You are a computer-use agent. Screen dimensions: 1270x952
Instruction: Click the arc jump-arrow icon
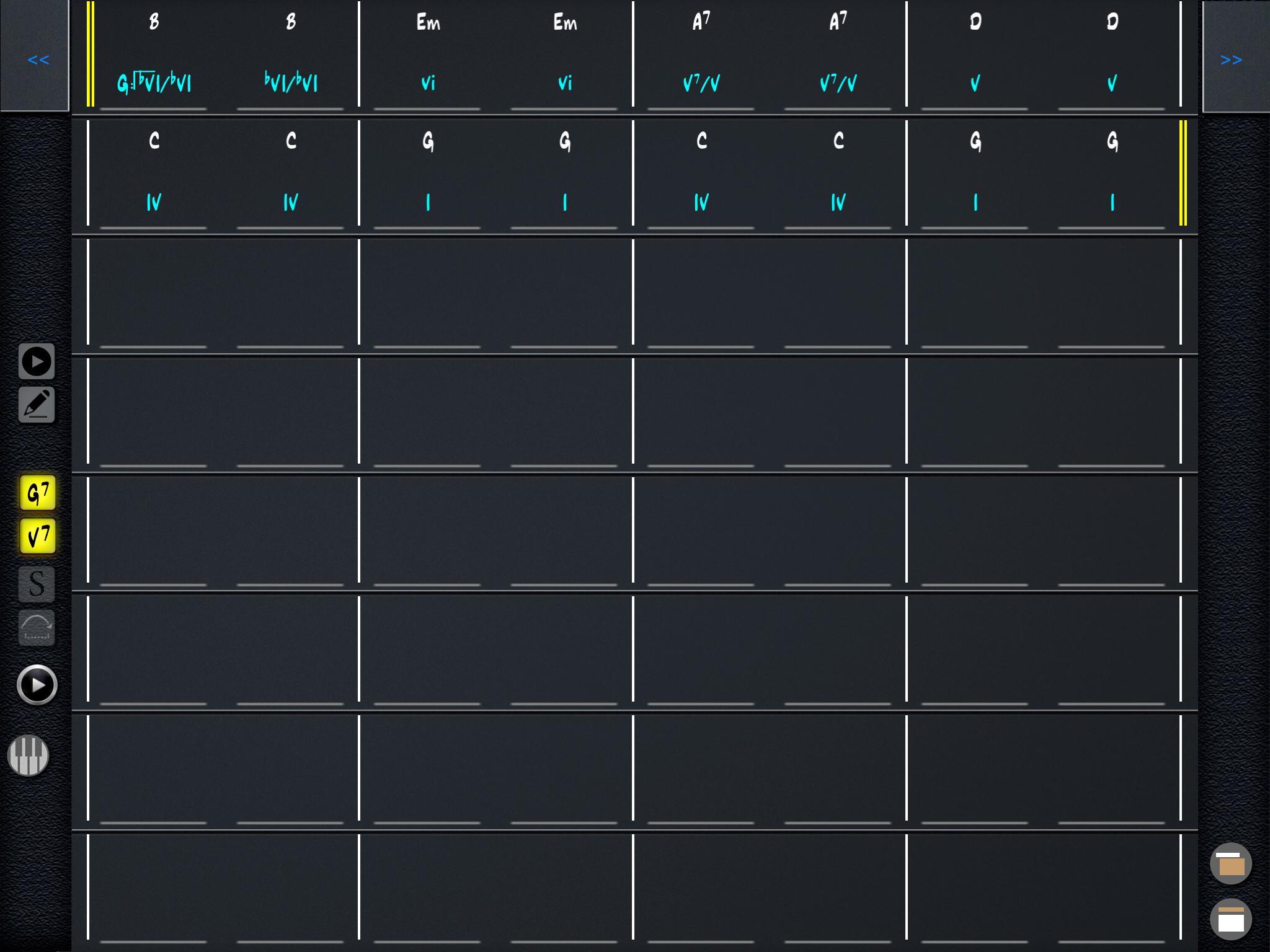37,627
